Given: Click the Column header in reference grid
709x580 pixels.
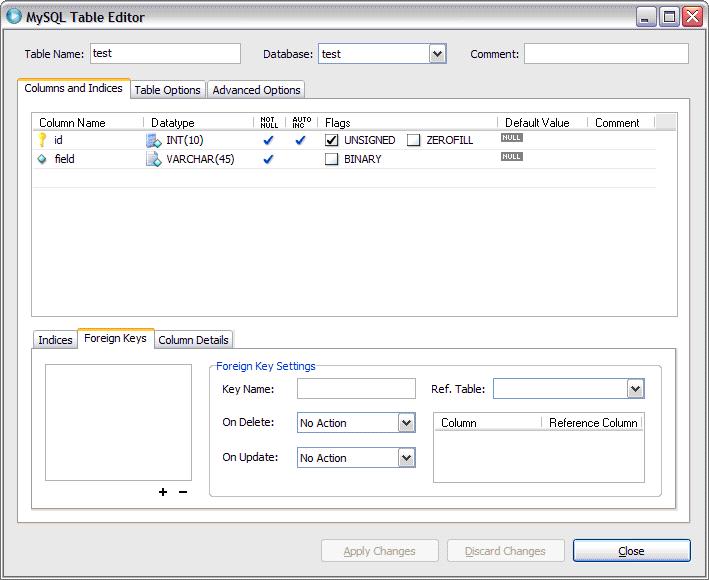Looking at the screenshot, I should tap(488, 423).
